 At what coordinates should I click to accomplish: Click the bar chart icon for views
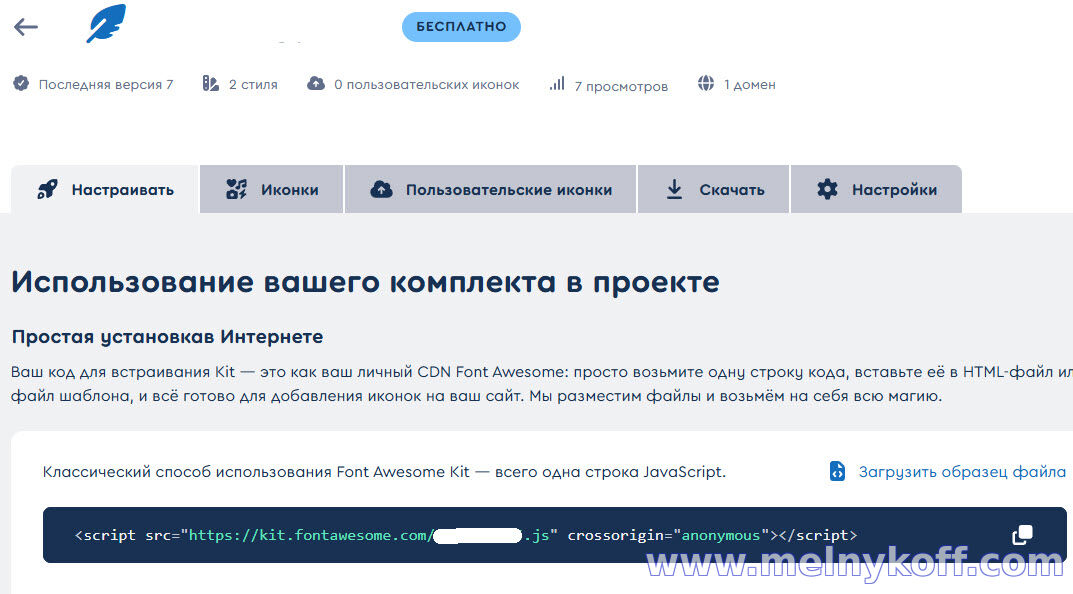pyautogui.click(x=557, y=84)
